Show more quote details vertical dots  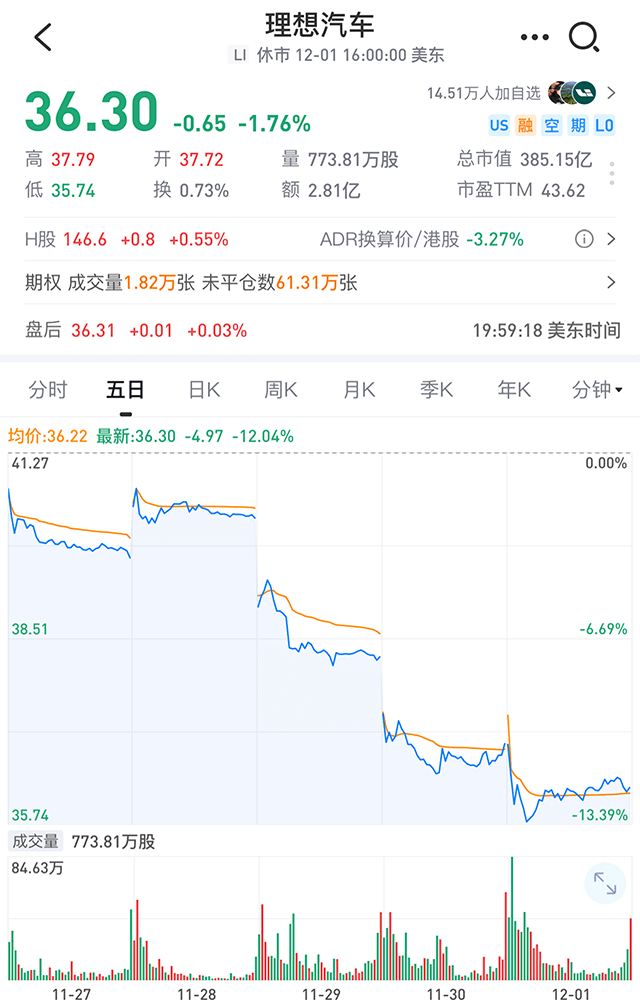click(x=612, y=174)
